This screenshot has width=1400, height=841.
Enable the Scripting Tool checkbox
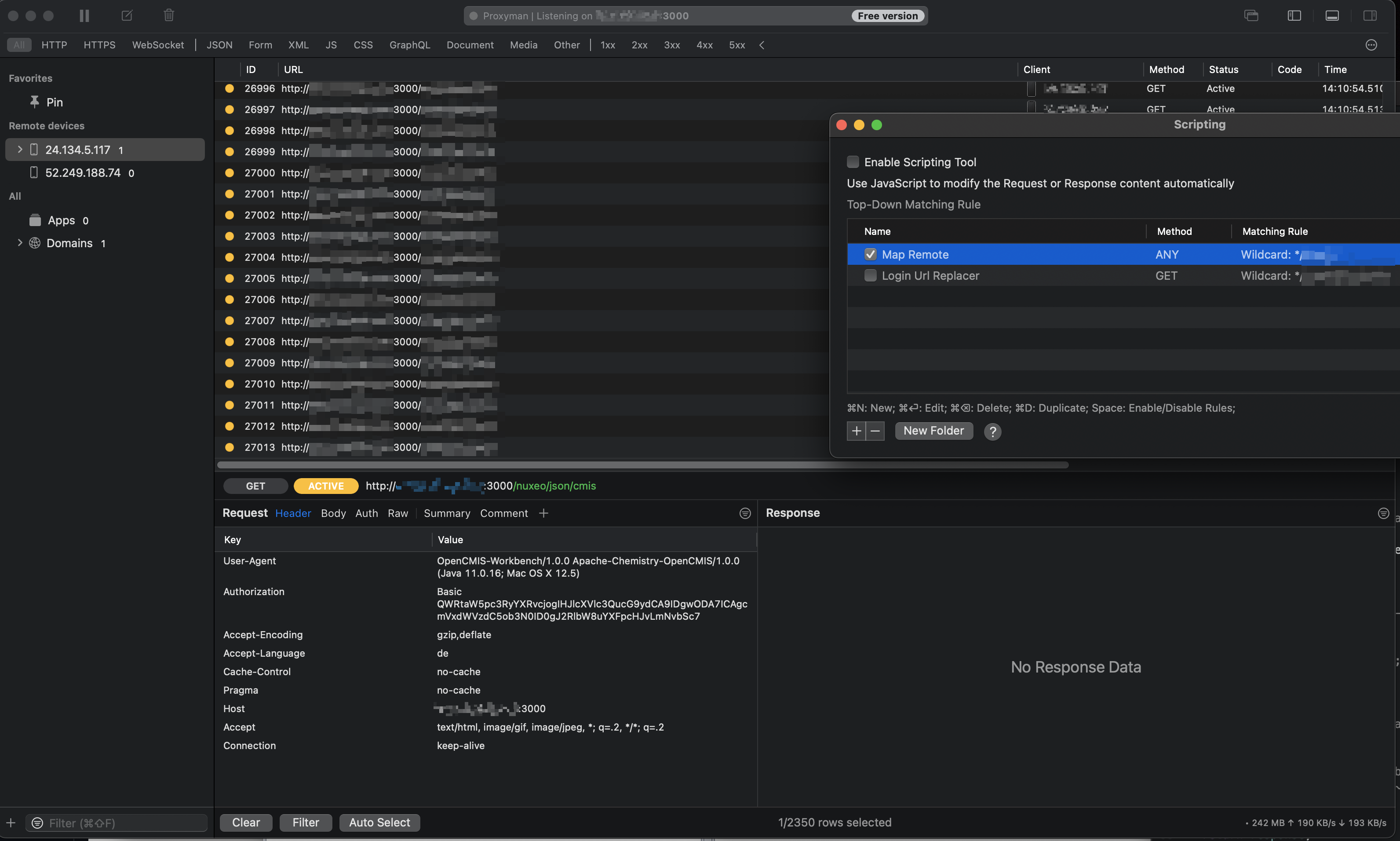[853, 162]
